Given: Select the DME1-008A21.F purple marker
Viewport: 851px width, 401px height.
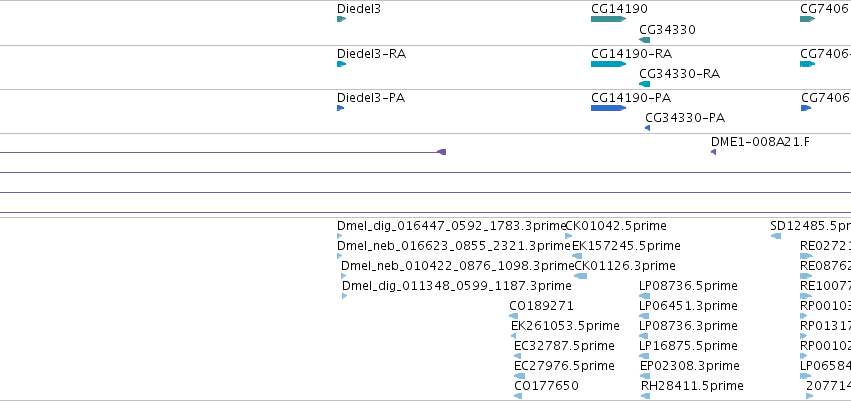Looking at the screenshot, I should click(714, 152).
